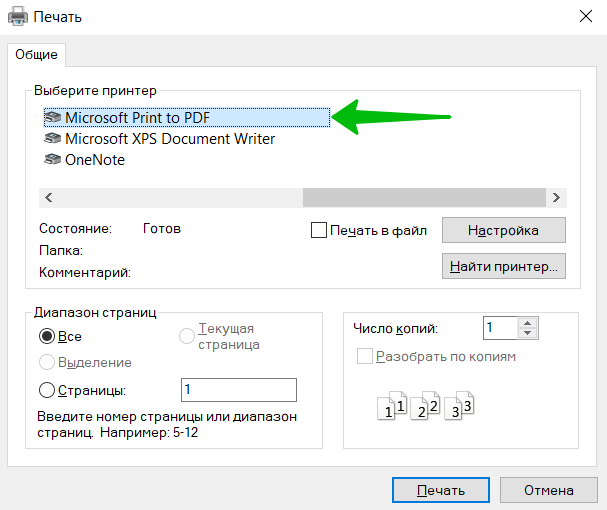Click the 'Печать' button to print
This screenshot has height=510, width=607.
coord(441,490)
